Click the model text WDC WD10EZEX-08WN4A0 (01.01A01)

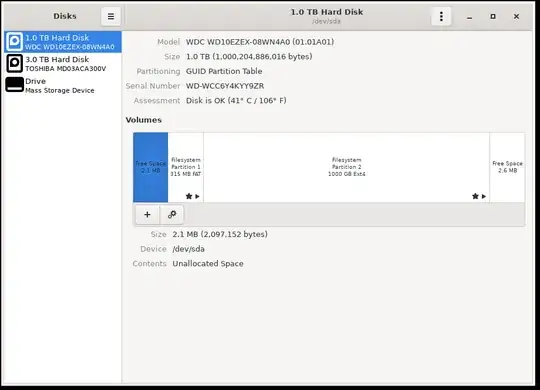click(x=260, y=42)
